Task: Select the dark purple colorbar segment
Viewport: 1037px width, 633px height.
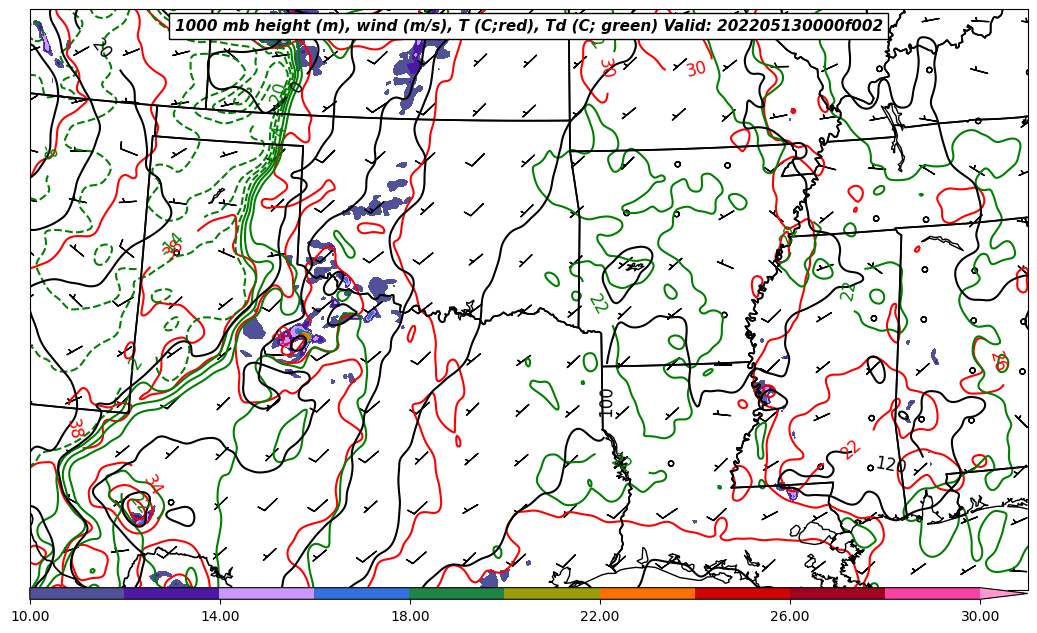Action: tap(171, 593)
